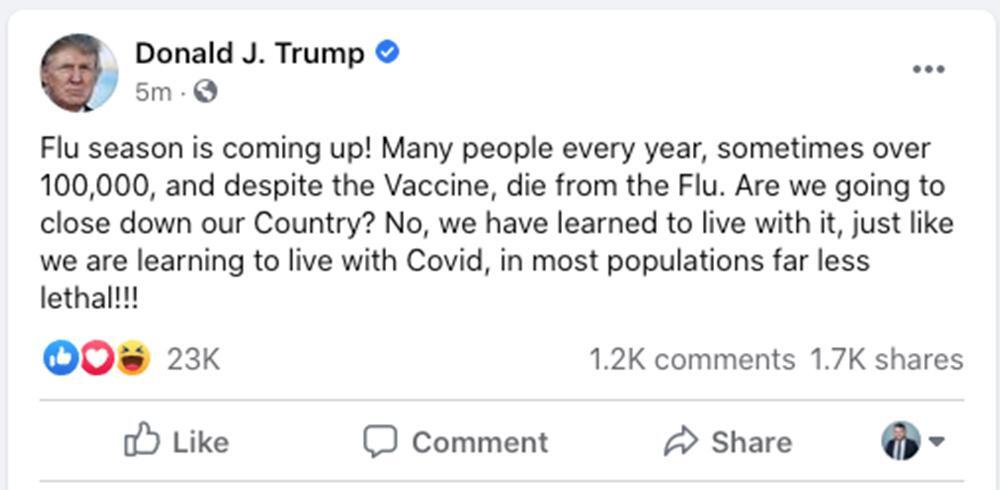Click the blue verified badge icon
This screenshot has width=1000, height=490.
click(x=388, y=53)
